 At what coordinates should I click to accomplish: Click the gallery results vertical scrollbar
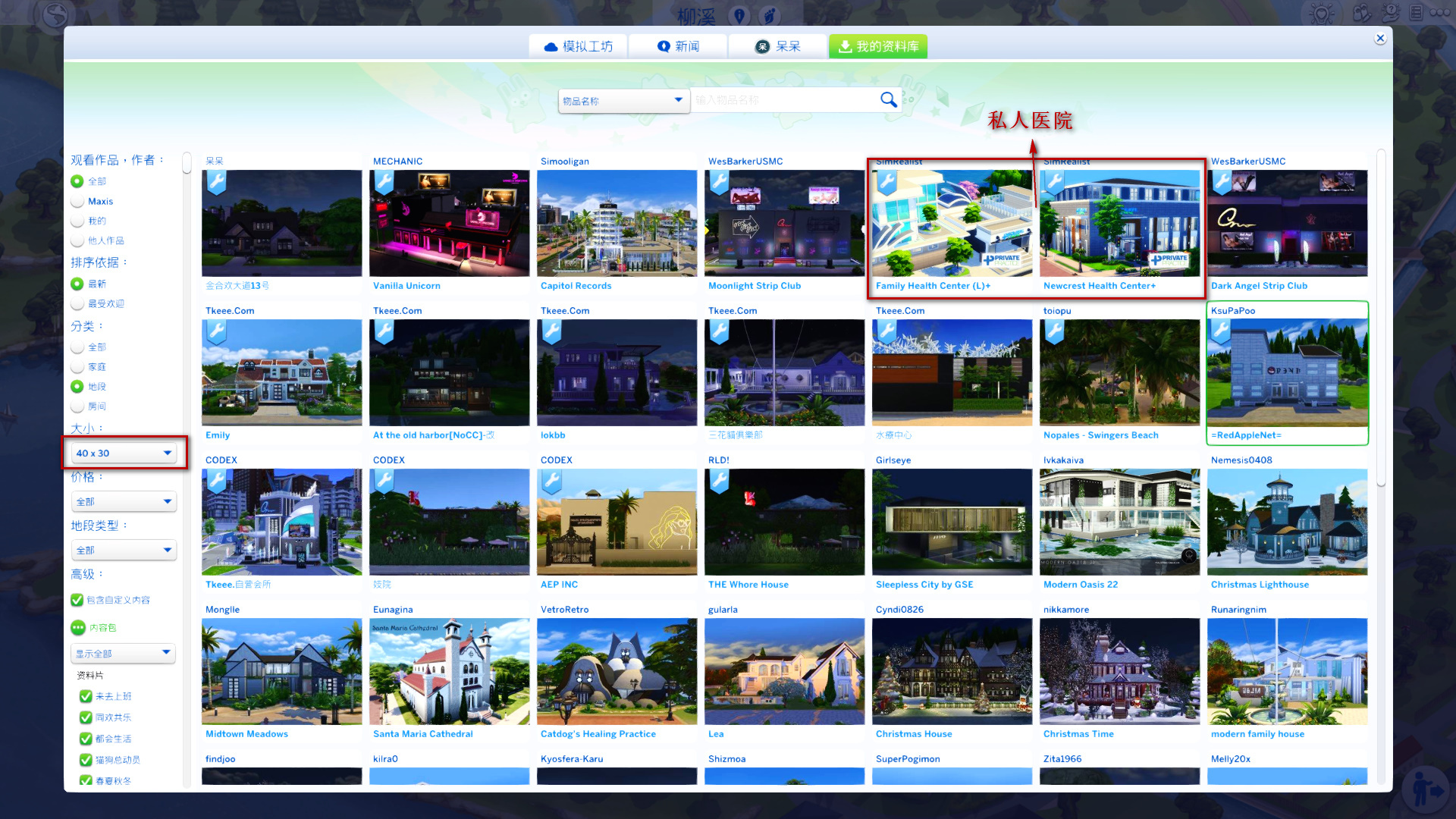tap(1381, 317)
